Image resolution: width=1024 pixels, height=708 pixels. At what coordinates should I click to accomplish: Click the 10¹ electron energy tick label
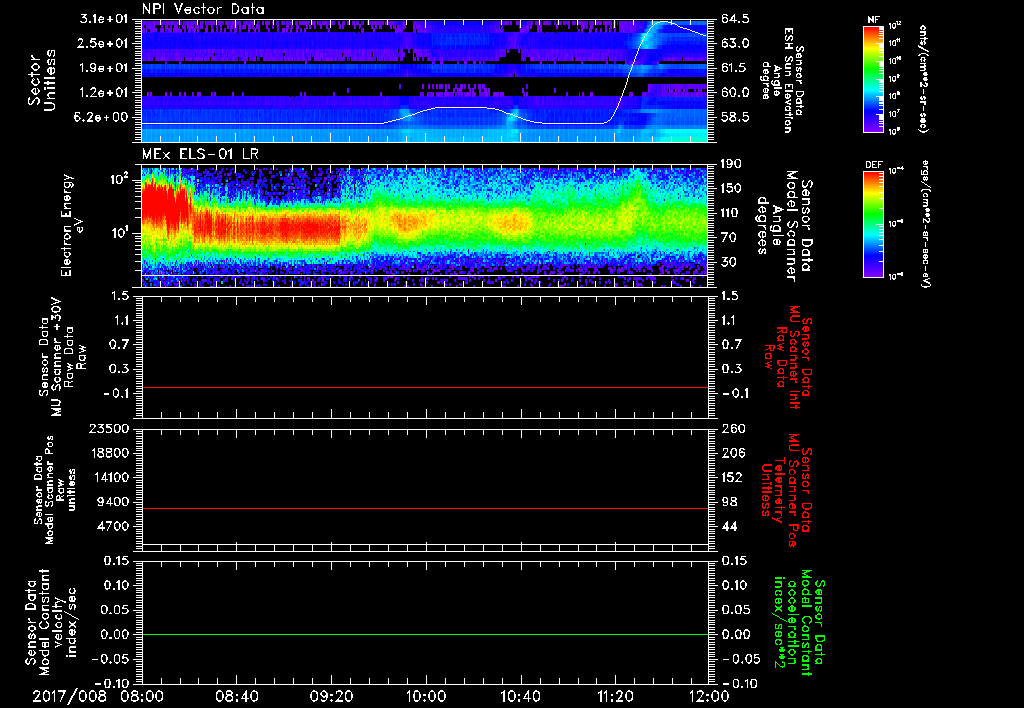pyautogui.click(x=121, y=233)
